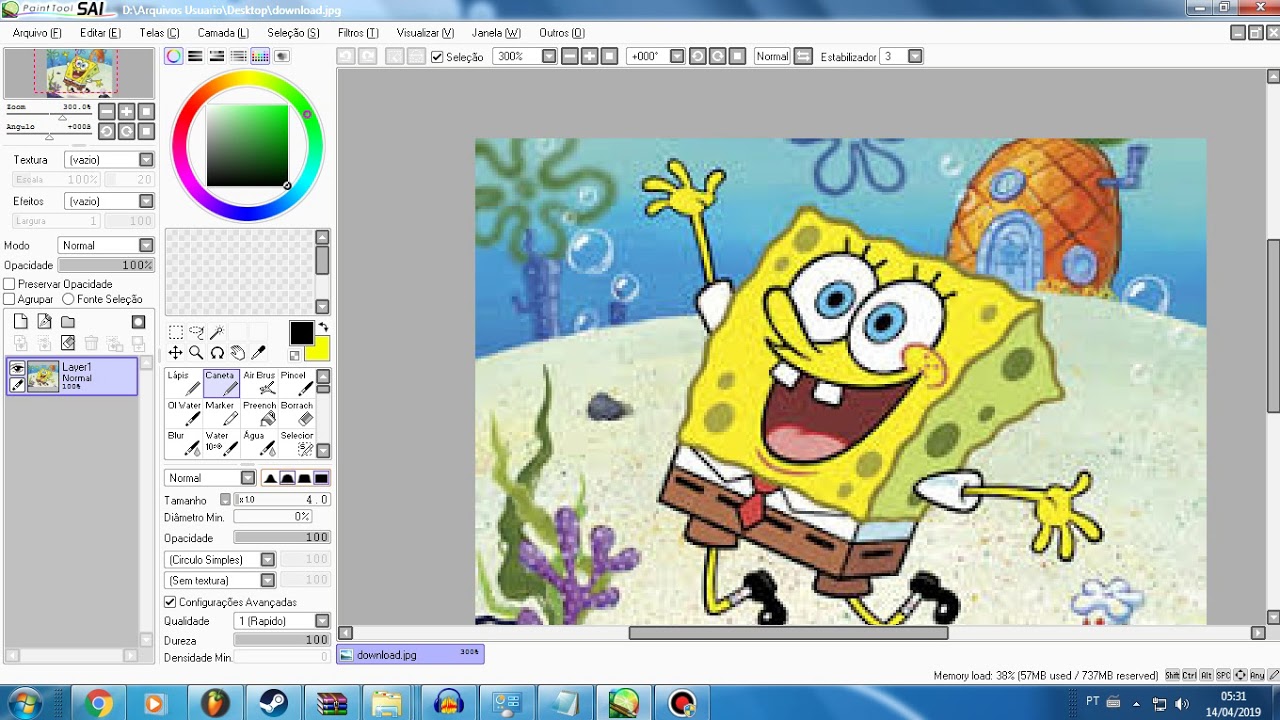The height and width of the screenshot is (720, 1280).
Task: Select the Borracha eraser tool
Action: pyautogui.click(x=296, y=413)
